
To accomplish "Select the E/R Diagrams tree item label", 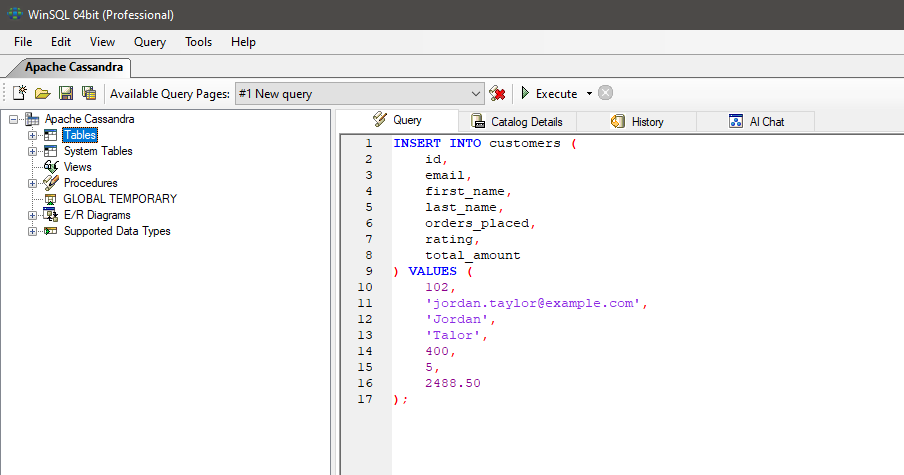I will point(97,215).
